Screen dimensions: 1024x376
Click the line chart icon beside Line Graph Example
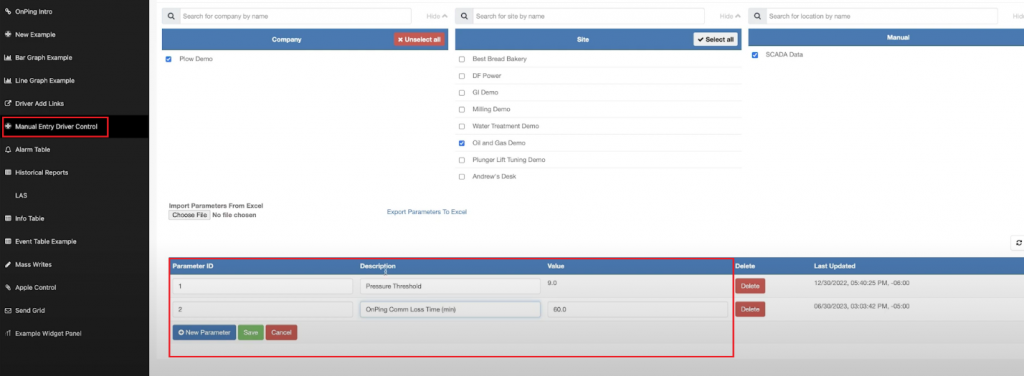[8, 81]
